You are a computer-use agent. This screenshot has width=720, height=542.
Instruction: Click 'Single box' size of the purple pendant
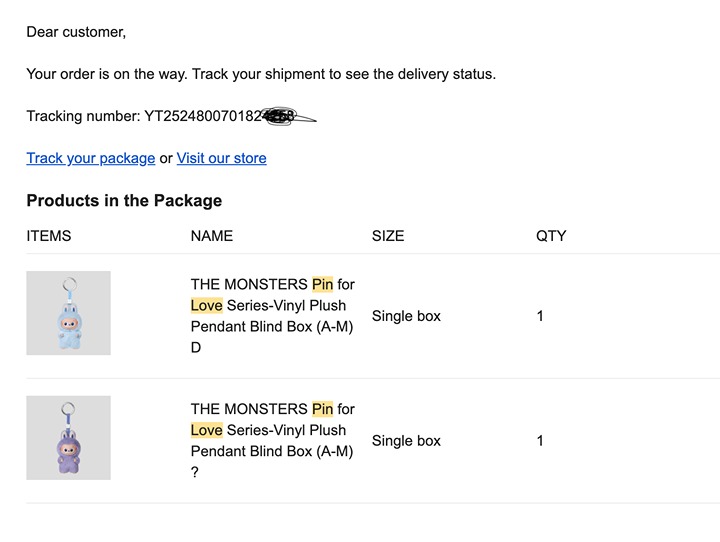[x=406, y=441]
